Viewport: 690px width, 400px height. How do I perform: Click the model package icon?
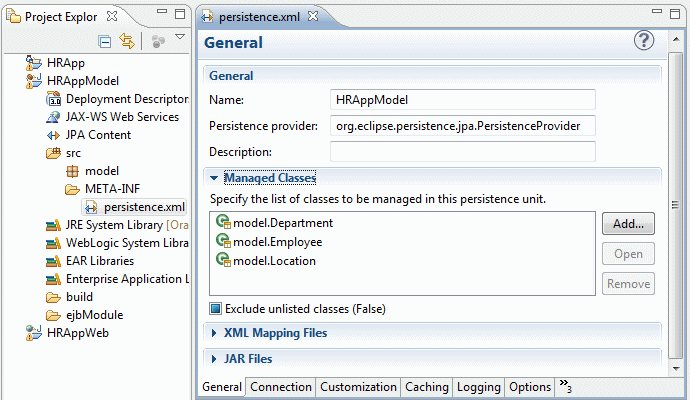[x=73, y=171]
